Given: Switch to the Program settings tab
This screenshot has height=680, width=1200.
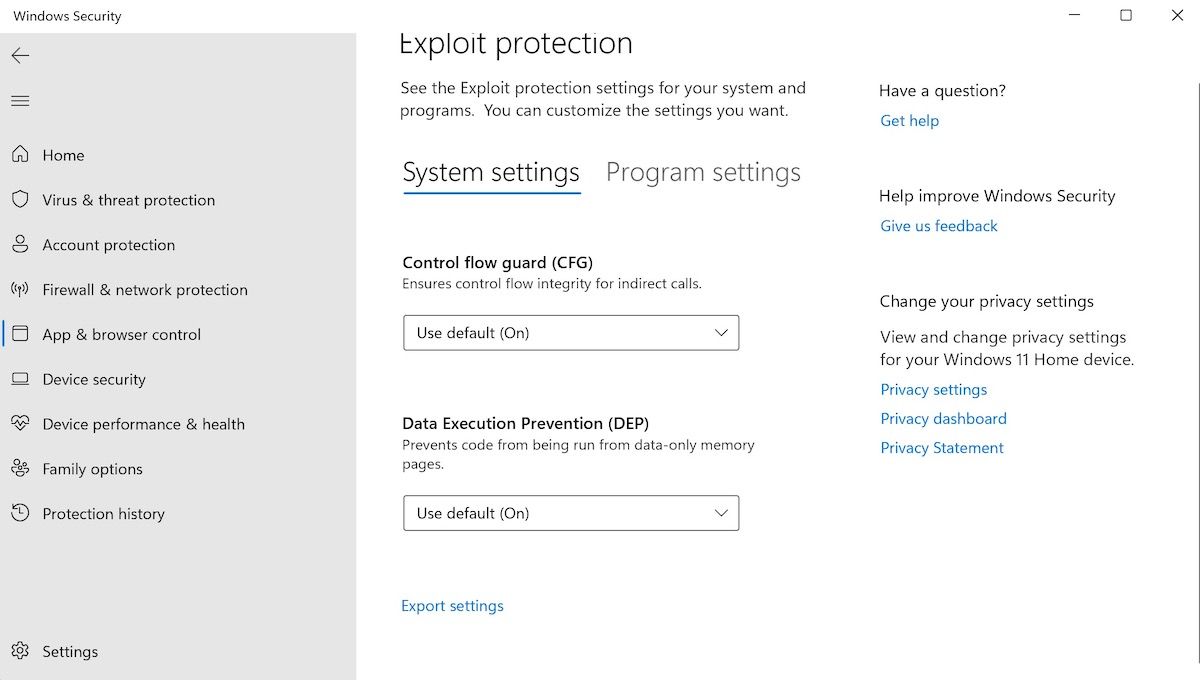Looking at the screenshot, I should pyautogui.click(x=702, y=172).
